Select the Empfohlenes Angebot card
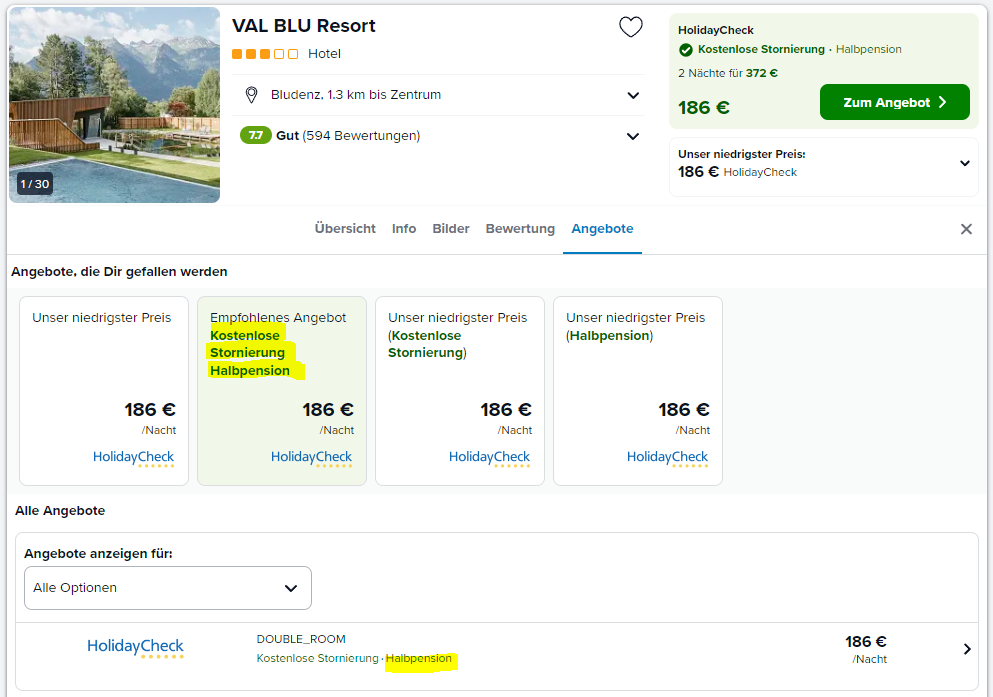Viewport: 993px width, 697px height. tap(282, 391)
